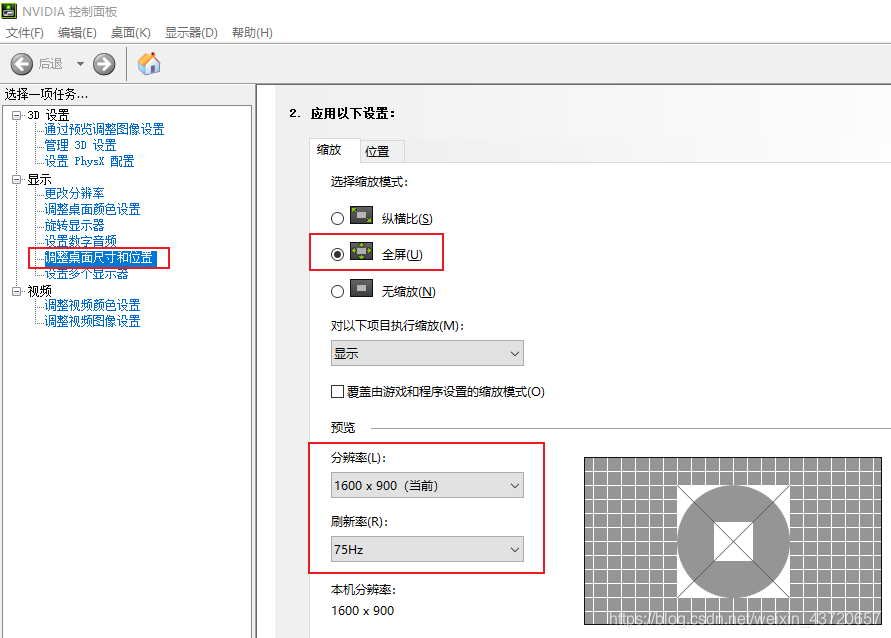Select the 纵横比(S) radio button
Image resolution: width=891 pixels, height=638 pixels.
338,218
